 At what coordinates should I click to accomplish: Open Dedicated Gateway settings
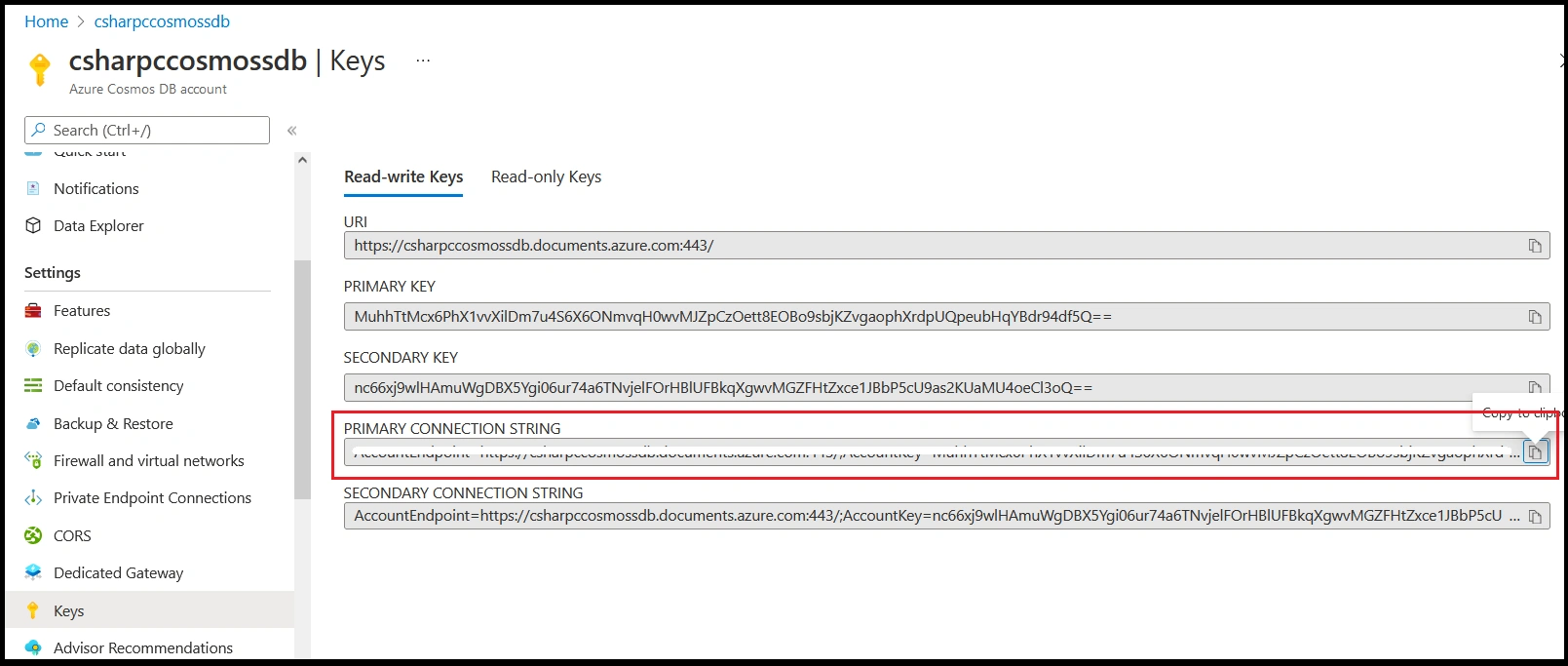(118, 573)
